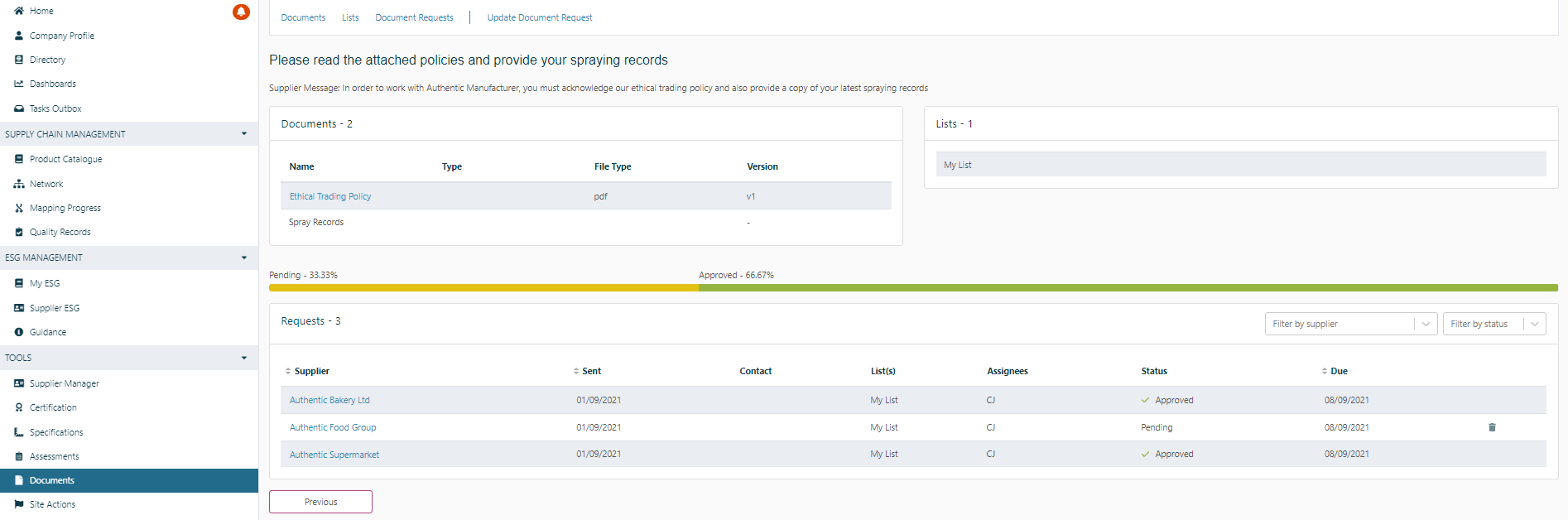The width and height of the screenshot is (1568, 520).
Task: Open the Ethical Trading Policy document link
Action: (330, 196)
